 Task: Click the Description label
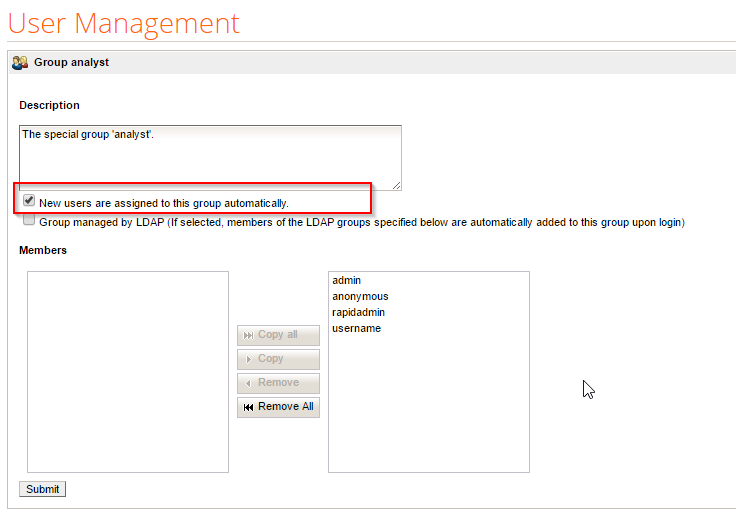tap(49, 105)
